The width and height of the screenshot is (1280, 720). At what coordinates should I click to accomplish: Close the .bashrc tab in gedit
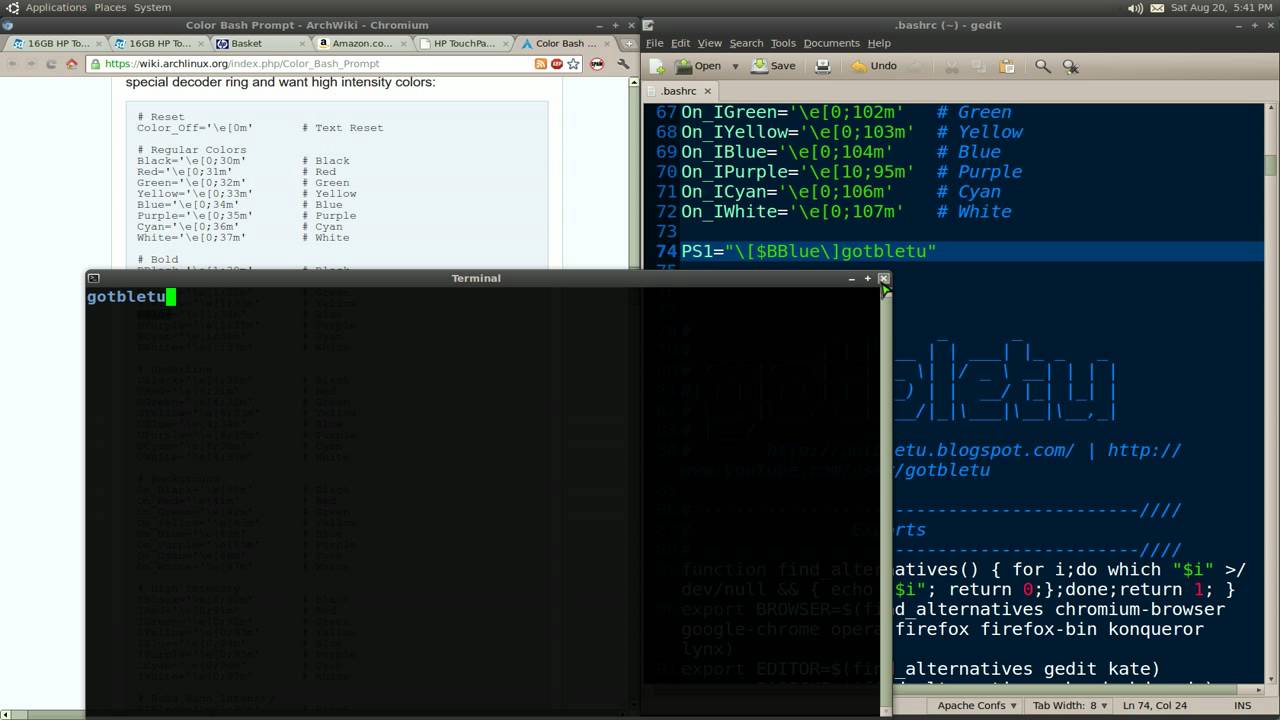pyautogui.click(x=707, y=91)
